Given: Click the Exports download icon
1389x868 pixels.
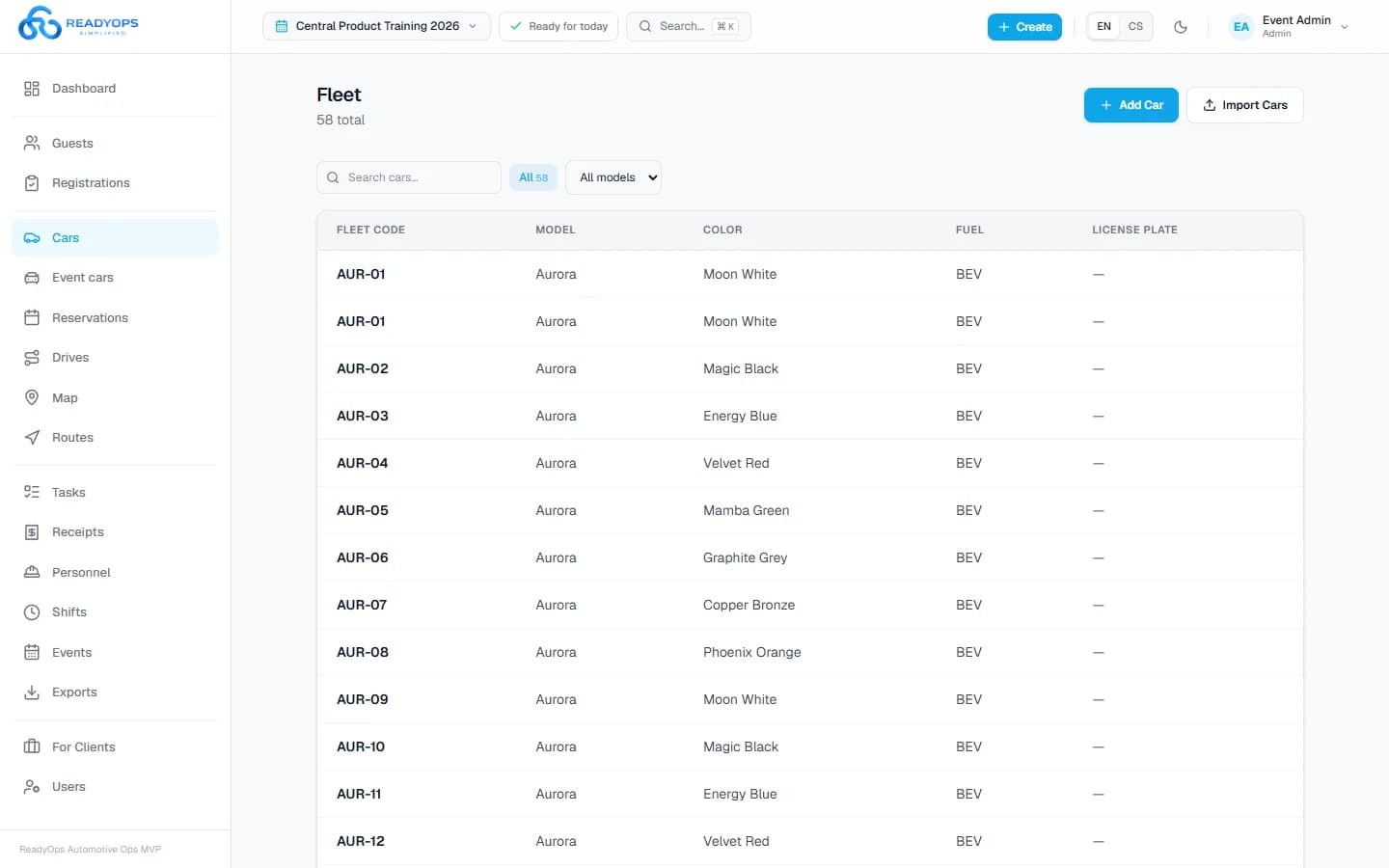Looking at the screenshot, I should 32,692.
